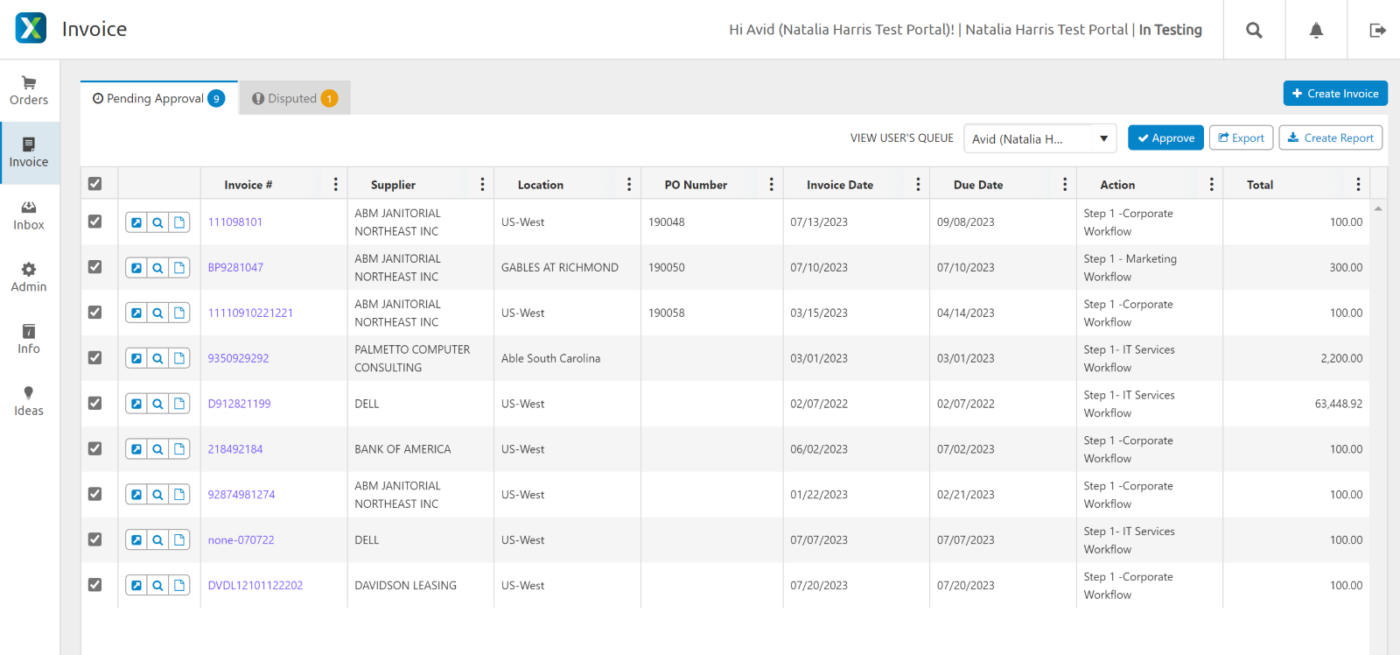Click the edit icon for invoice 111098101
The image size is (1400, 655).
[137, 222]
